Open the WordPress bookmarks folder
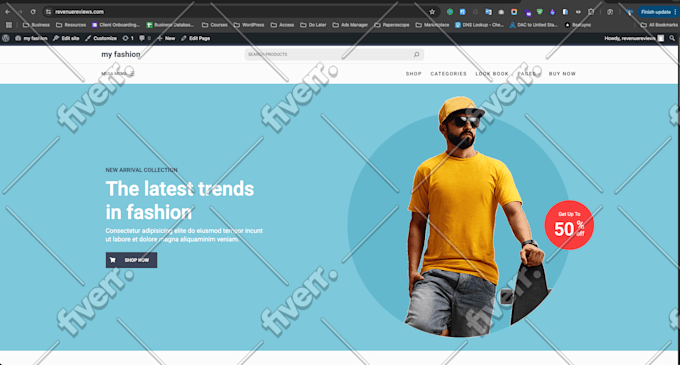680x365 pixels. click(249, 25)
